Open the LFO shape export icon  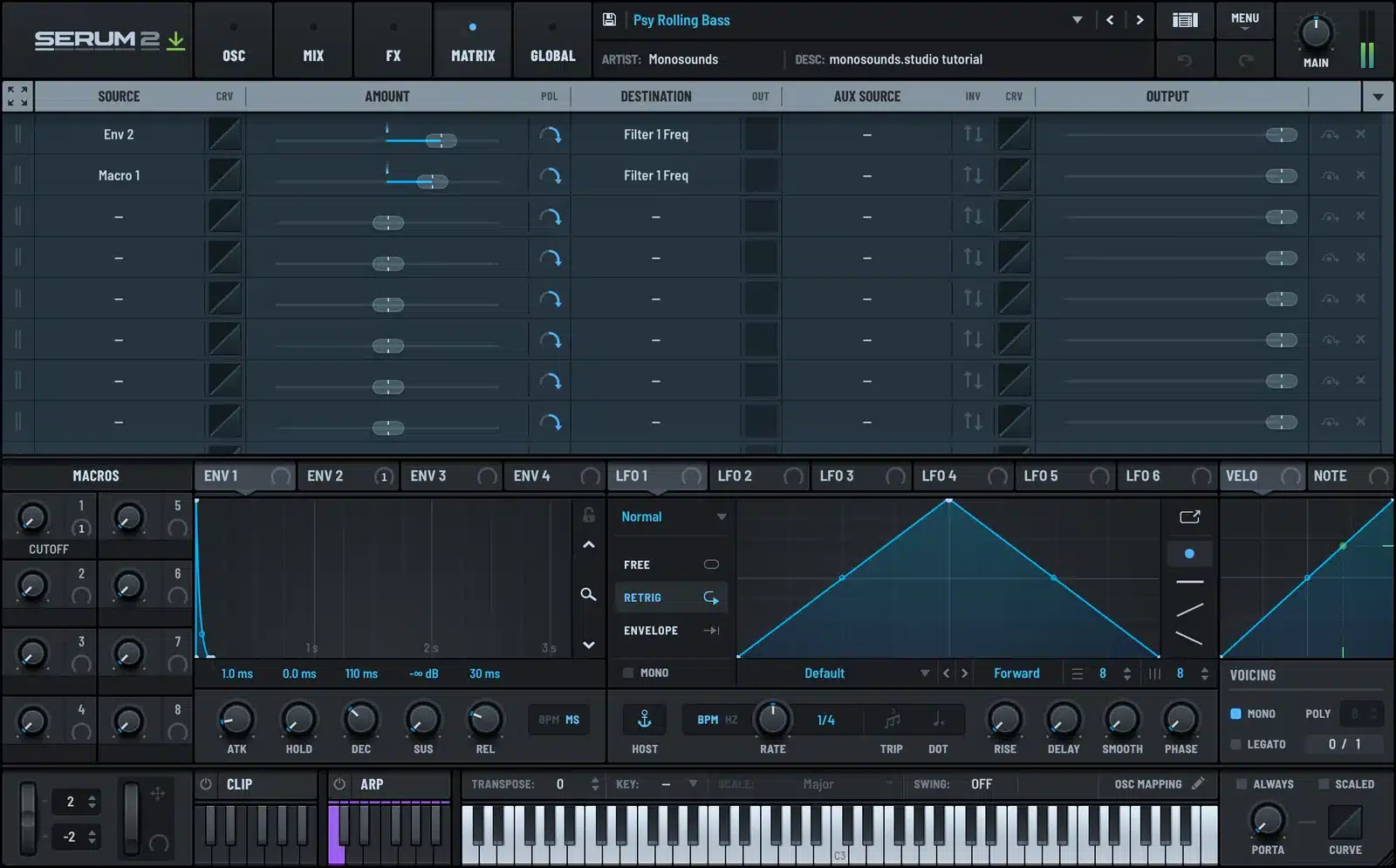click(x=1190, y=516)
